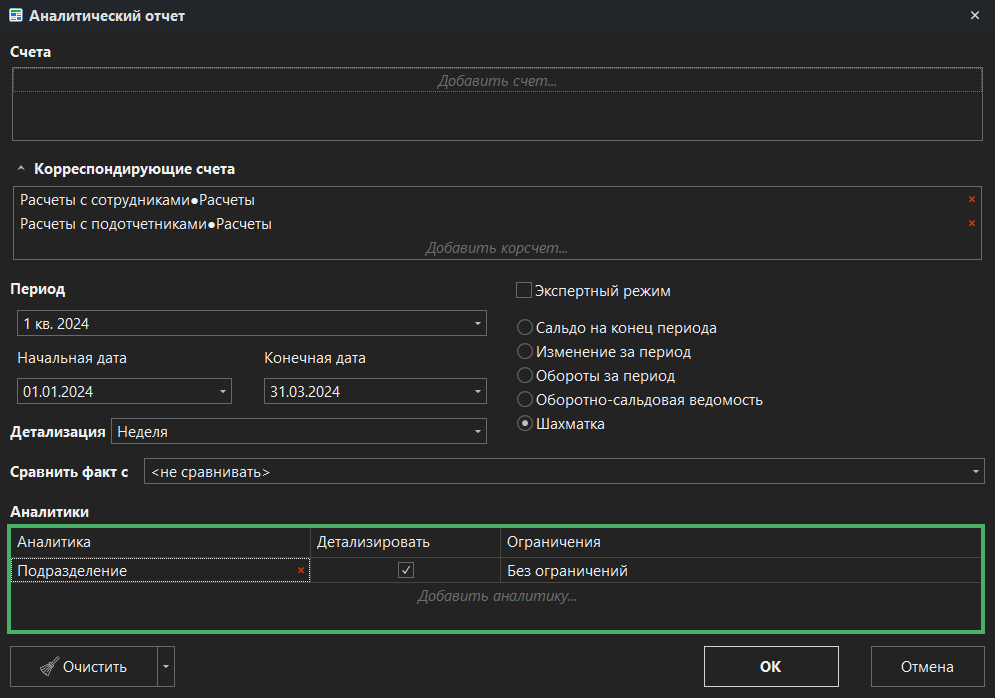Pick Оборотно-сальдовая ведомость report type

(x=524, y=400)
